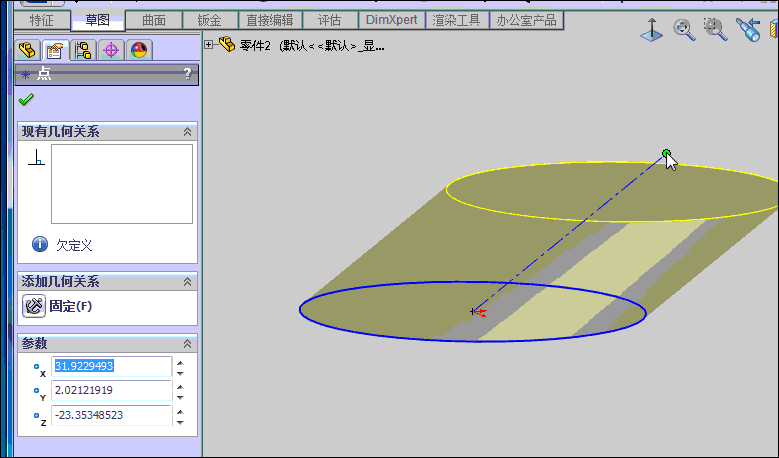Open the ConfigurationManager panel icon

pos(83,50)
